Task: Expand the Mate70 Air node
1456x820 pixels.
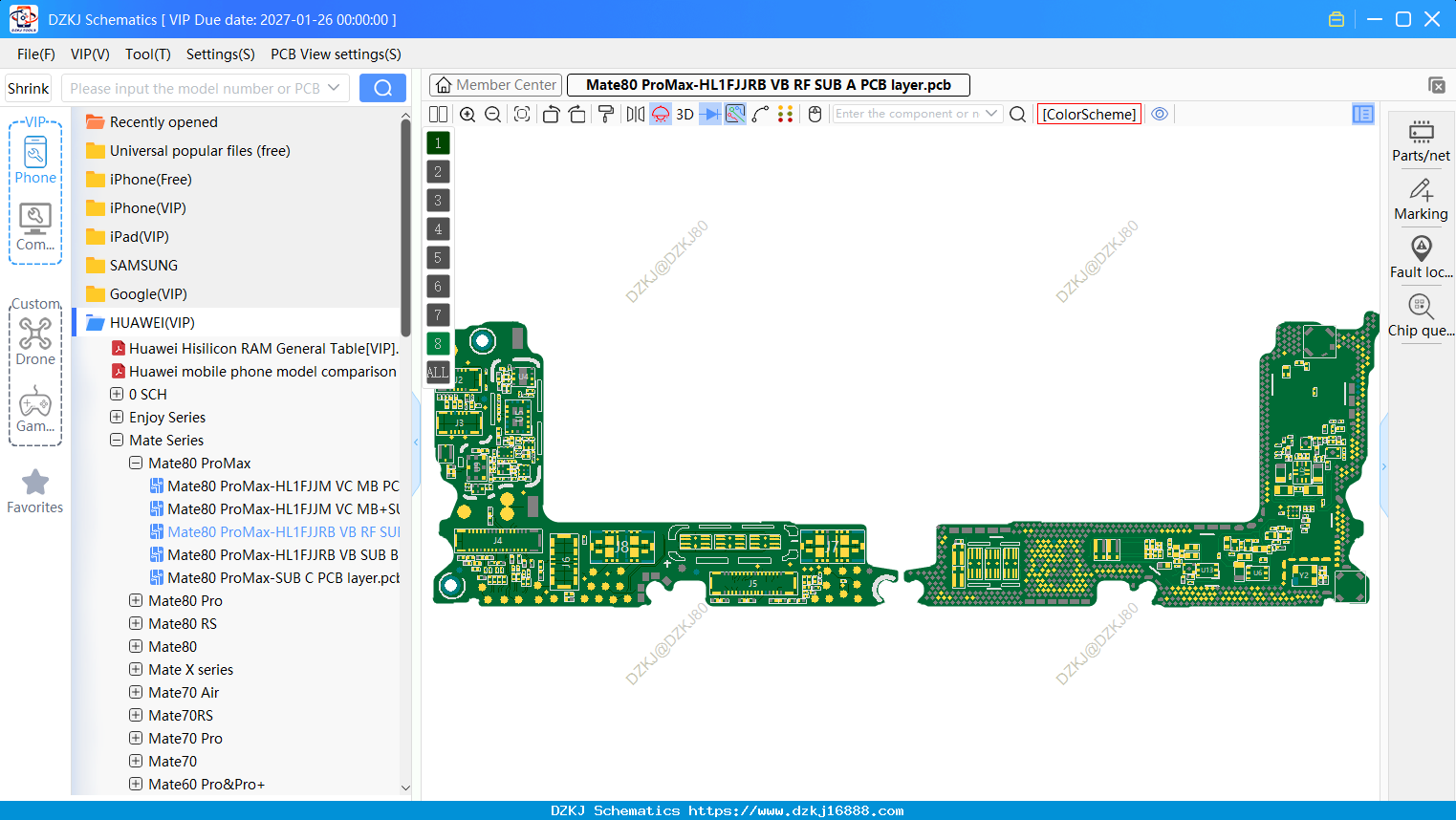Action: click(x=136, y=692)
